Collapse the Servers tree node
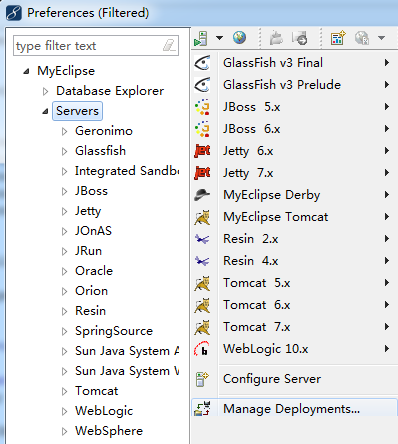The image size is (398, 444). click(45, 111)
